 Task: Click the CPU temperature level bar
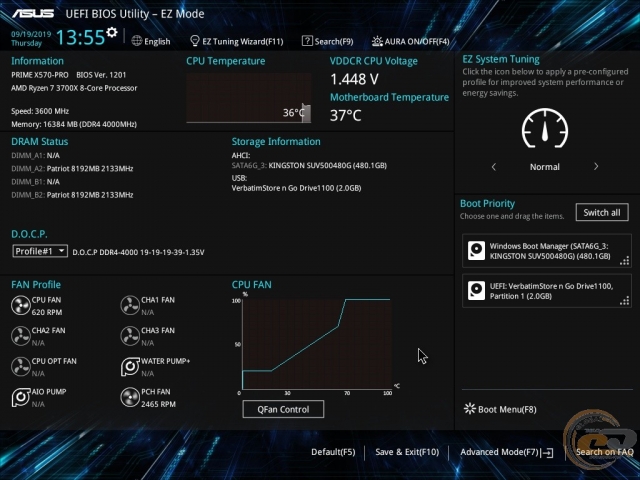point(306,113)
